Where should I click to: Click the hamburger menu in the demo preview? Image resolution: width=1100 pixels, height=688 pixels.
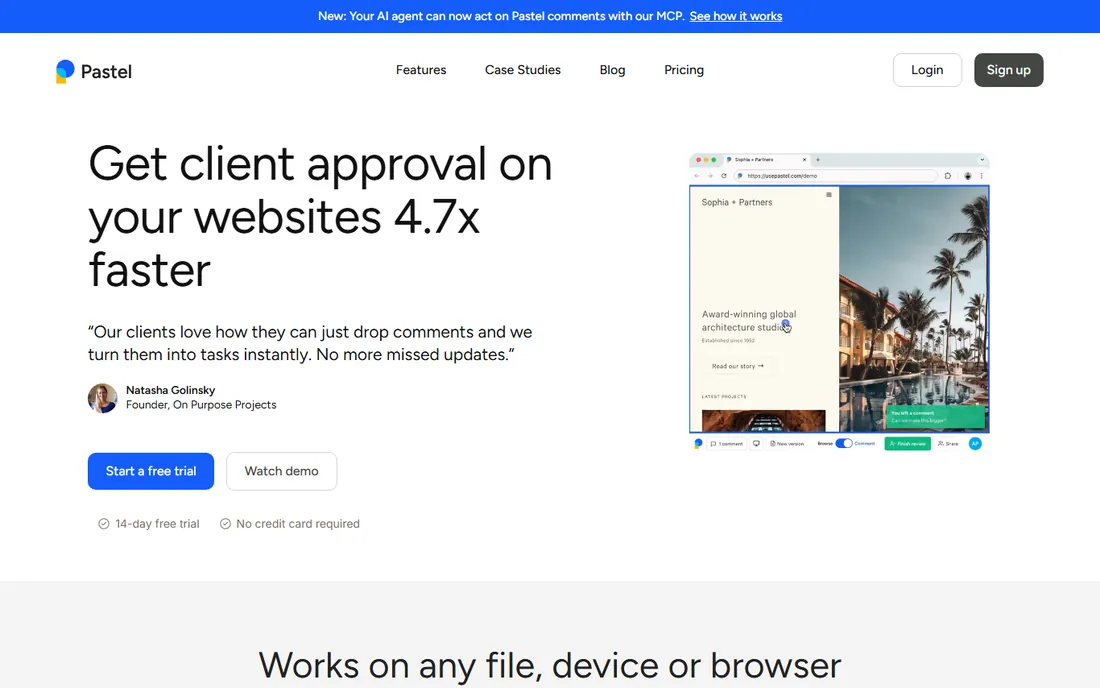tap(829, 195)
